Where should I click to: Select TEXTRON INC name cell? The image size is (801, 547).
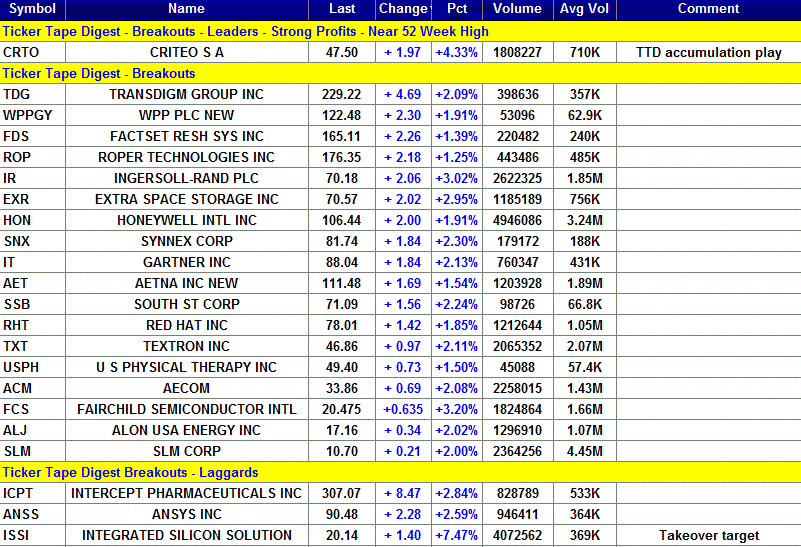point(186,346)
